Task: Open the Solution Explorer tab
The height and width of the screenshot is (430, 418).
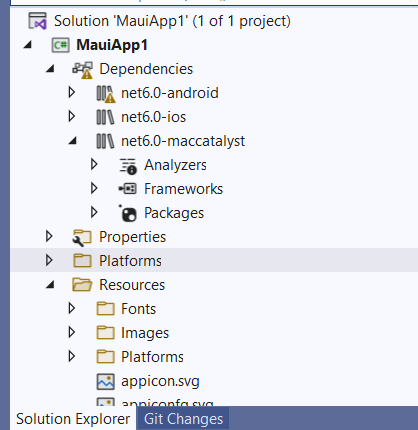Action: 73,419
